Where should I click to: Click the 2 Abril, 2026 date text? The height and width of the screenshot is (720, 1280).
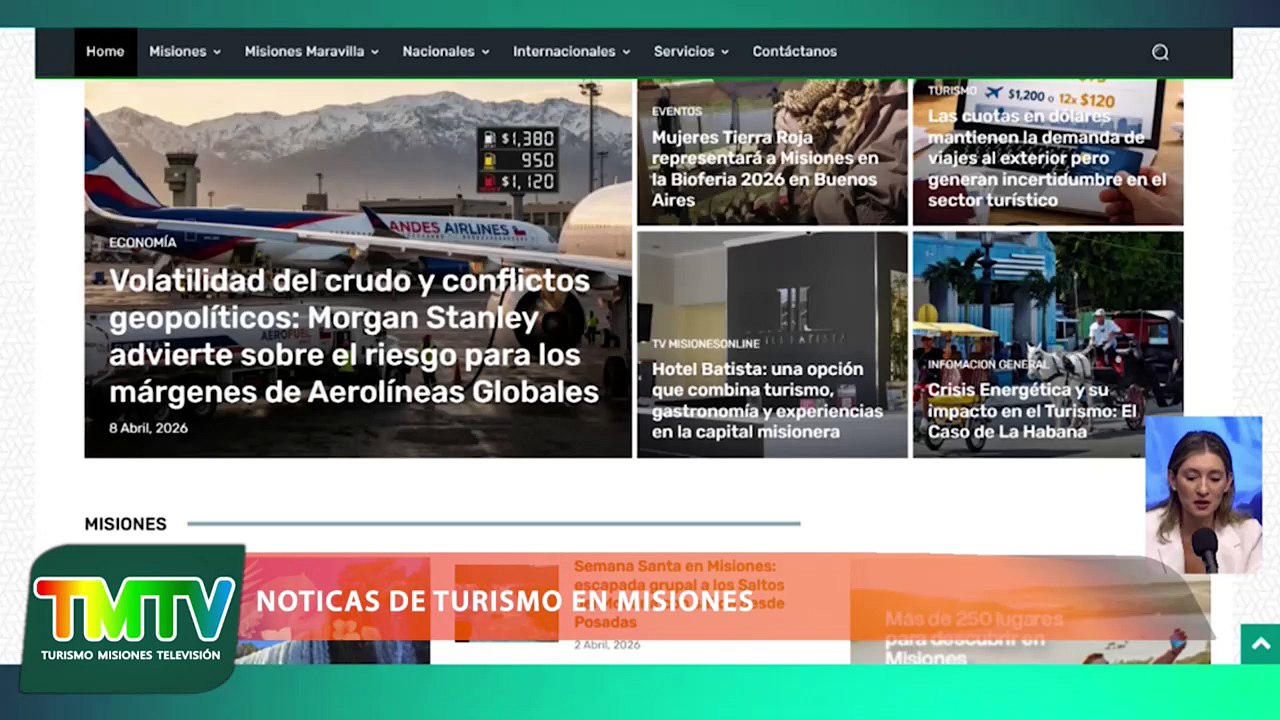coord(607,645)
